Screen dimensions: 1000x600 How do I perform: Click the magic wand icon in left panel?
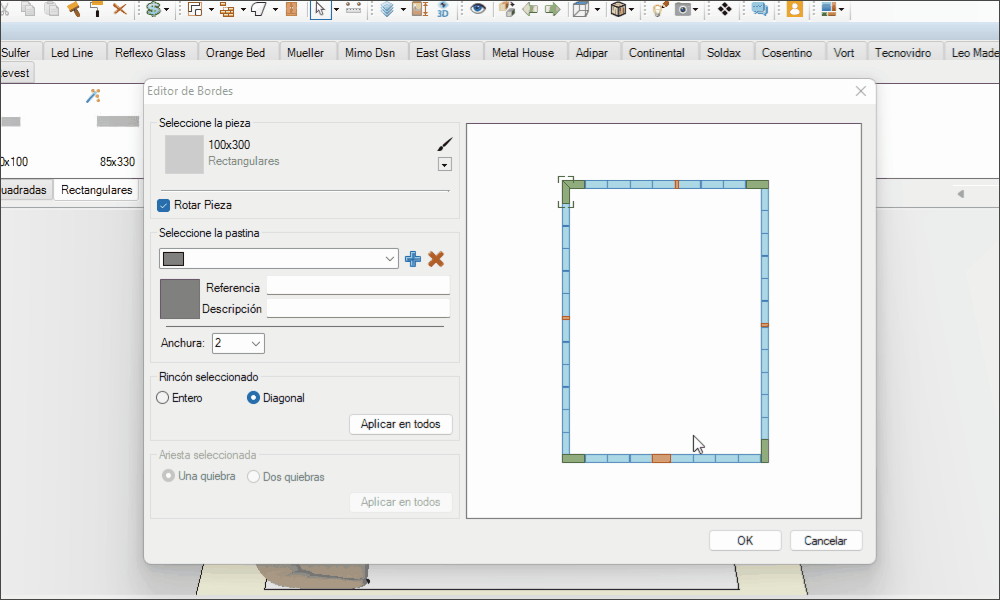point(93,96)
